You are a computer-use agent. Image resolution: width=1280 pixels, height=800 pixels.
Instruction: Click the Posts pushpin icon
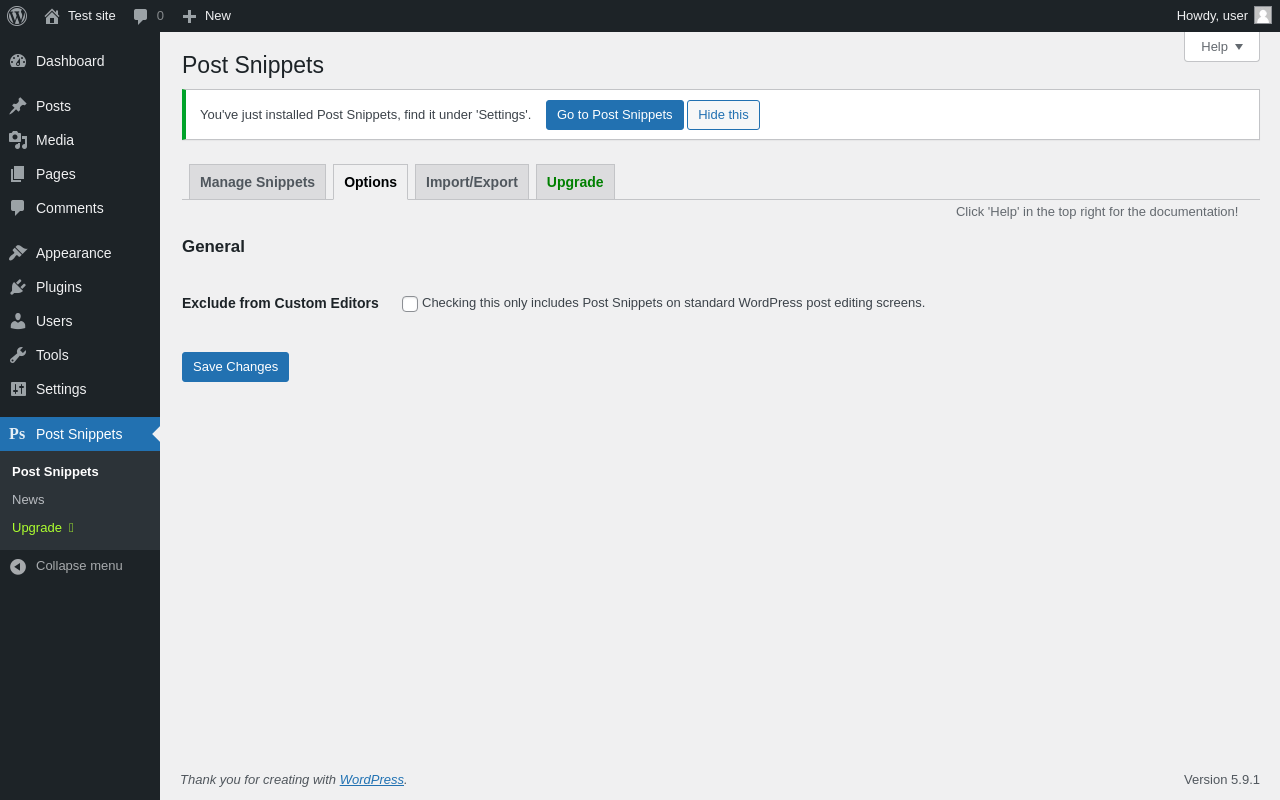[x=18, y=106]
